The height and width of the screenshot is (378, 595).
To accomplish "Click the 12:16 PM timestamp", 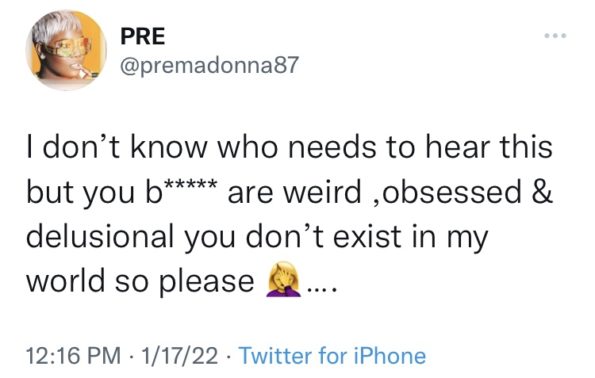I will pos(73,356).
